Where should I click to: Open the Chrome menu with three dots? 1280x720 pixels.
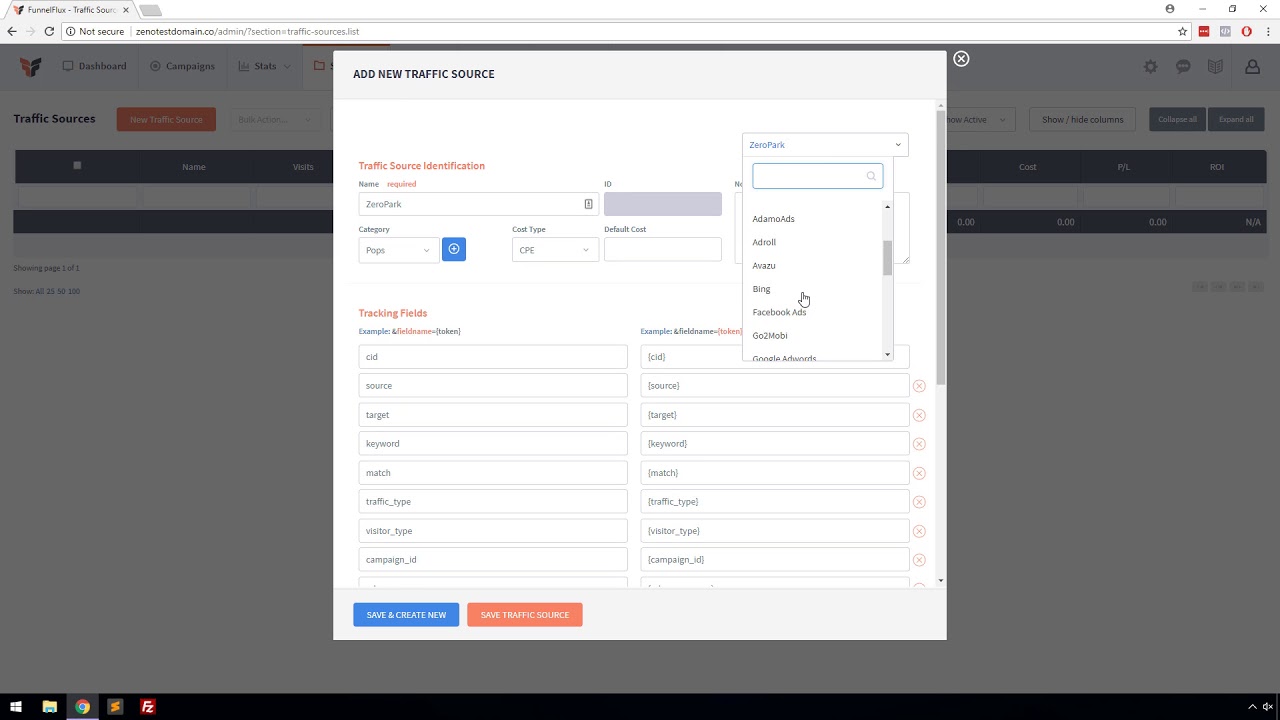pos(1266,31)
